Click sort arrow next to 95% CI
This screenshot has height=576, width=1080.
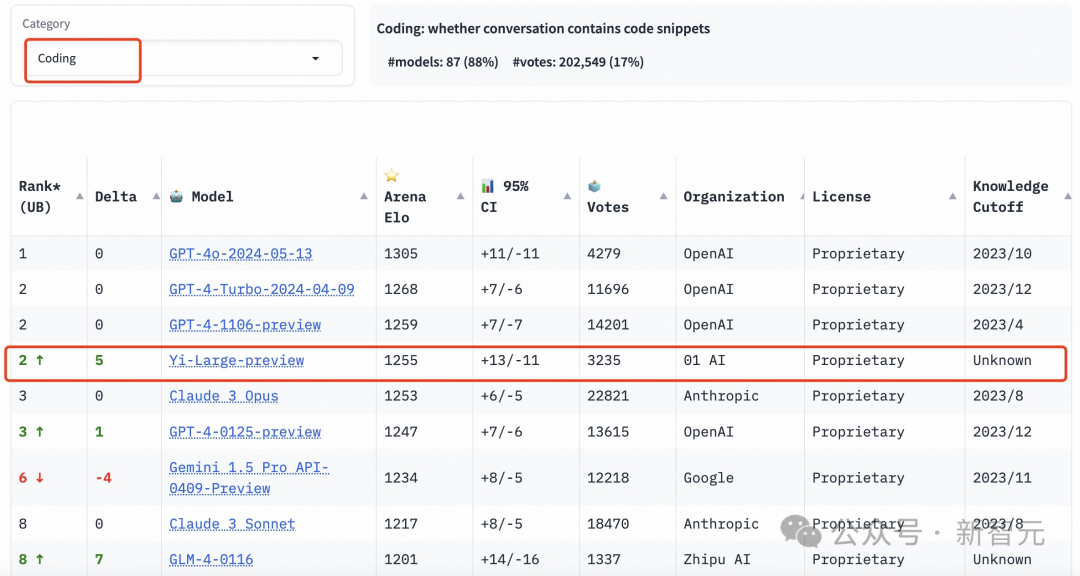pos(568,196)
